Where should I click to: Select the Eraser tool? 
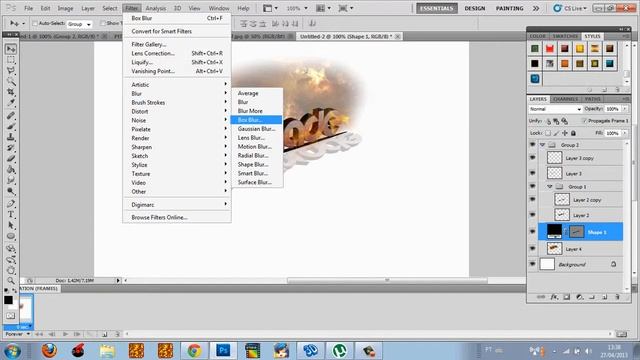point(11,158)
